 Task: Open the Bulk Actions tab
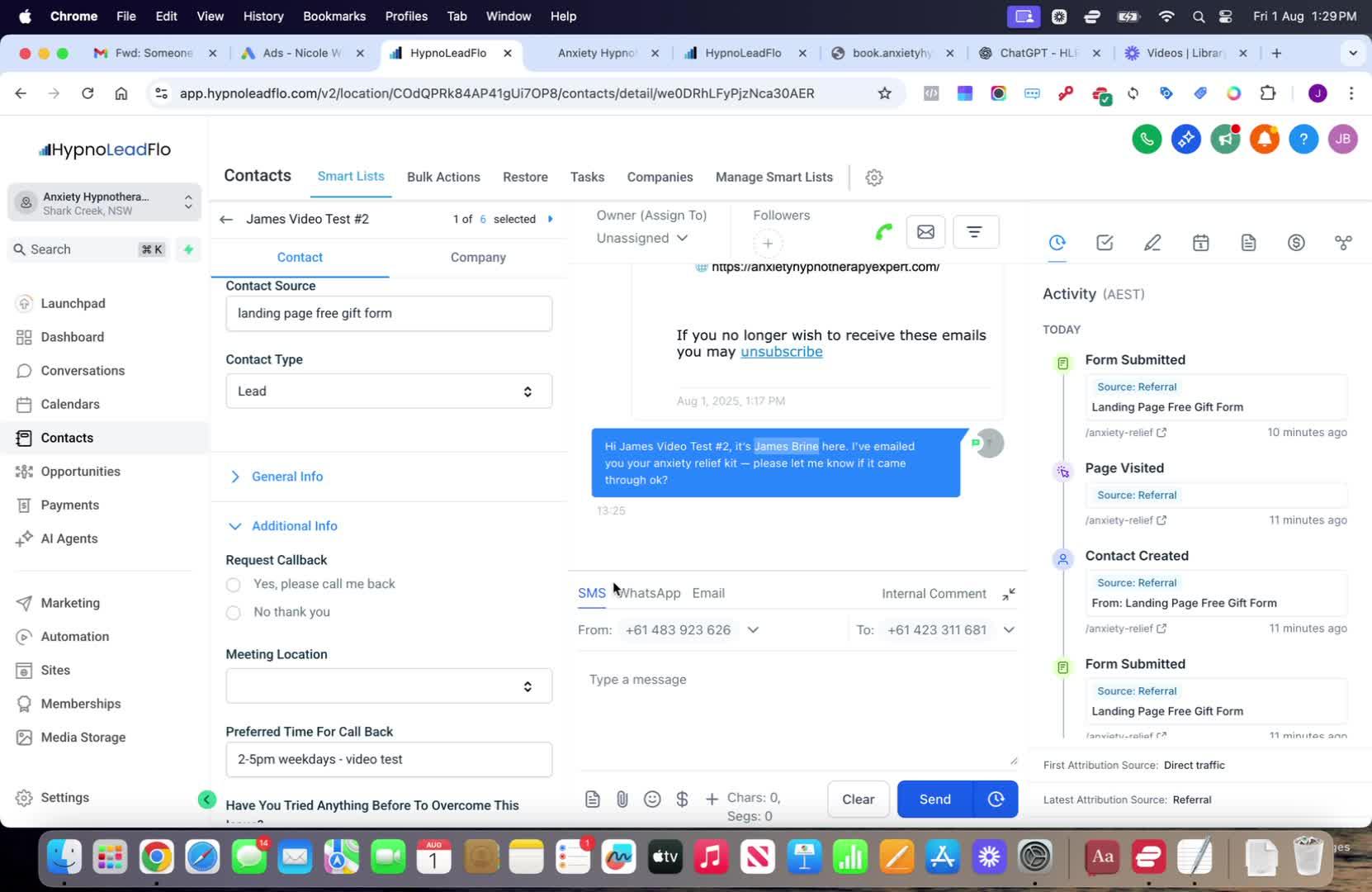(443, 178)
